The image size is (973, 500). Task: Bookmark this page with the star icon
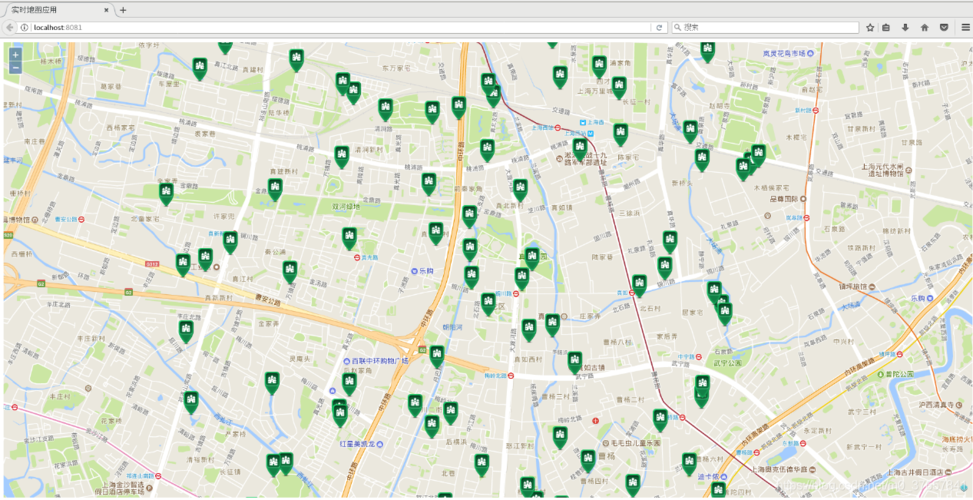(870, 27)
